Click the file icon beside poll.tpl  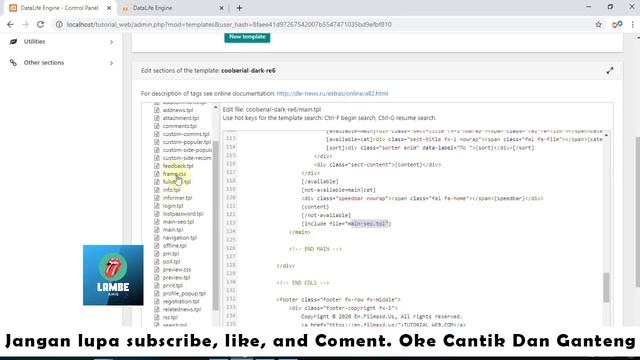157,262
